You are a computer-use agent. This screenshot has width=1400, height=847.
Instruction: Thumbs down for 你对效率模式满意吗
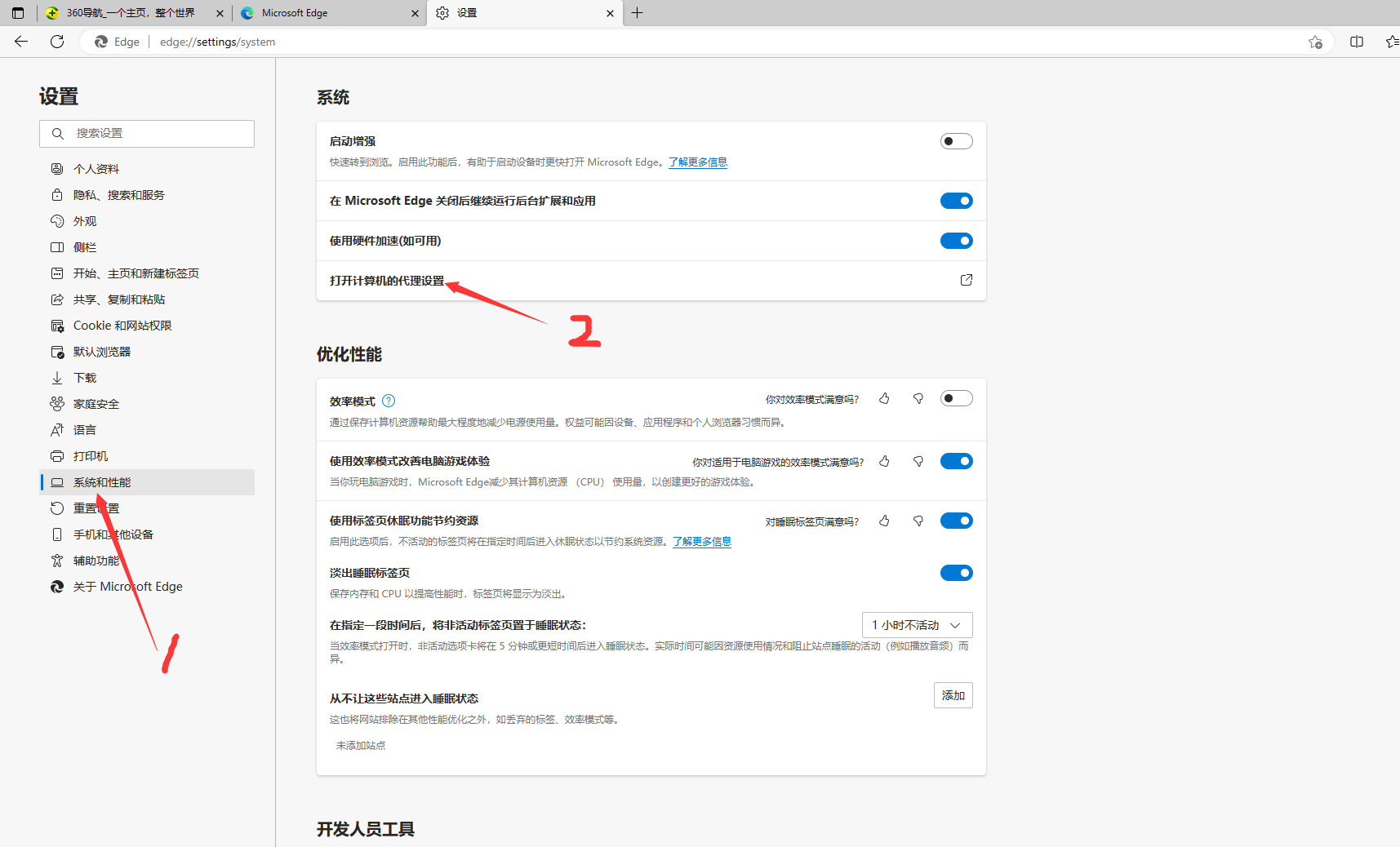(918, 398)
